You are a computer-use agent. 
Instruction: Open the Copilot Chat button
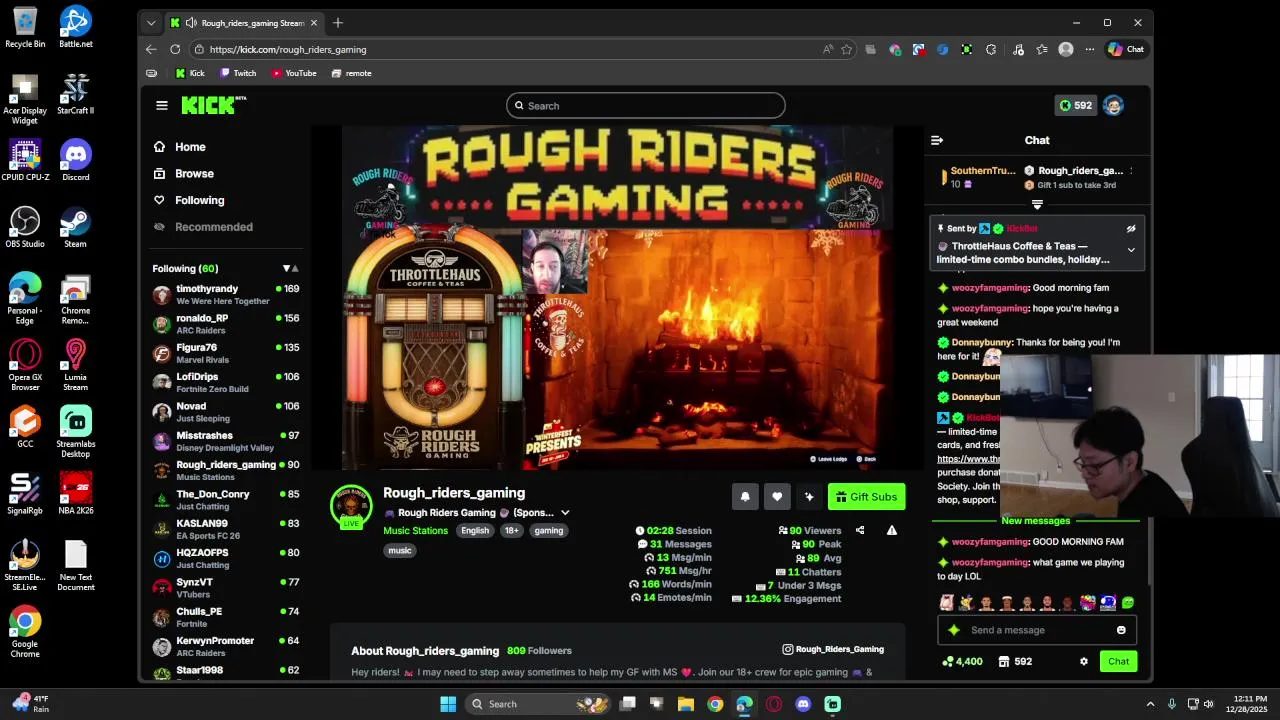click(1126, 49)
